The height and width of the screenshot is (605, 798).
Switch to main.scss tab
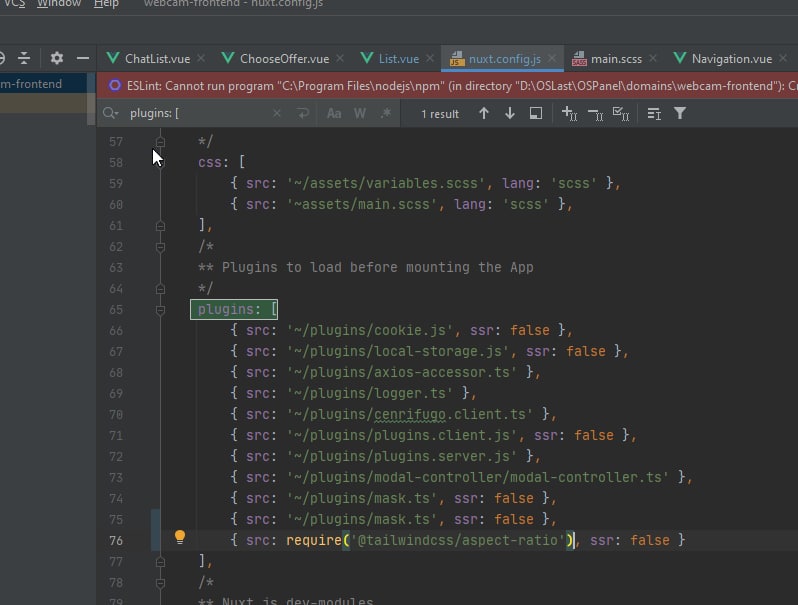click(x=616, y=59)
